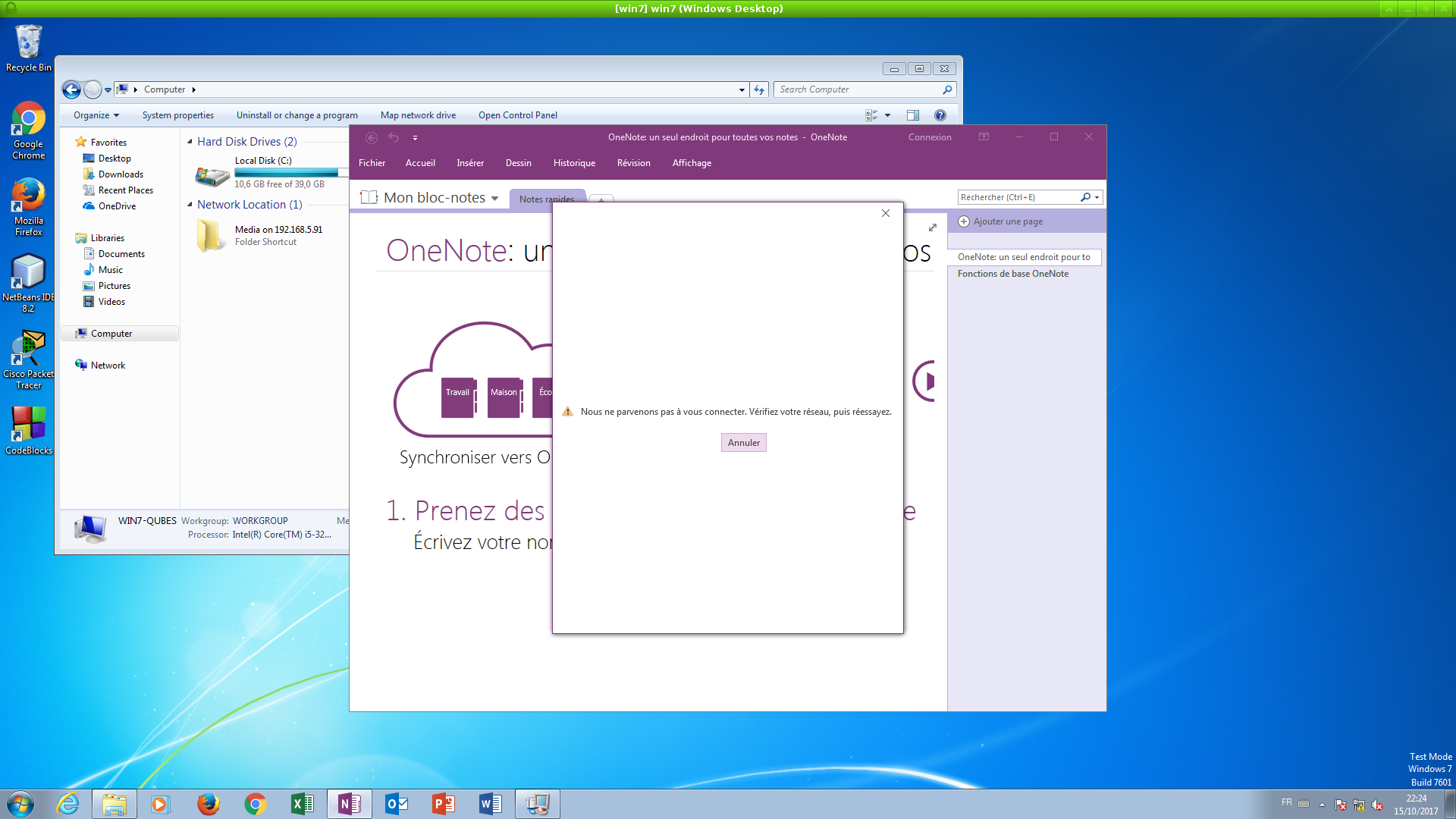Image resolution: width=1456 pixels, height=819 pixels.
Task: Click the refresh button beside address bar
Action: 759,89
